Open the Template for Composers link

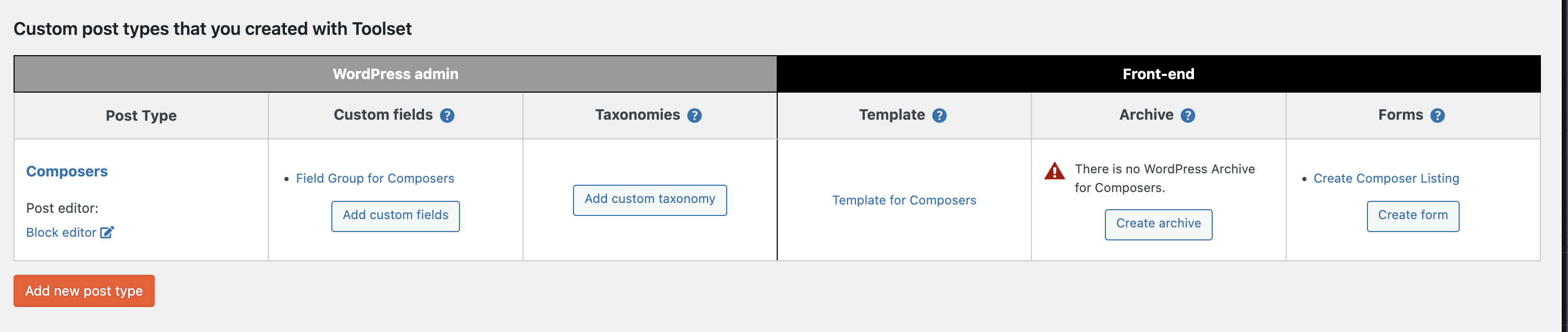(x=904, y=200)
